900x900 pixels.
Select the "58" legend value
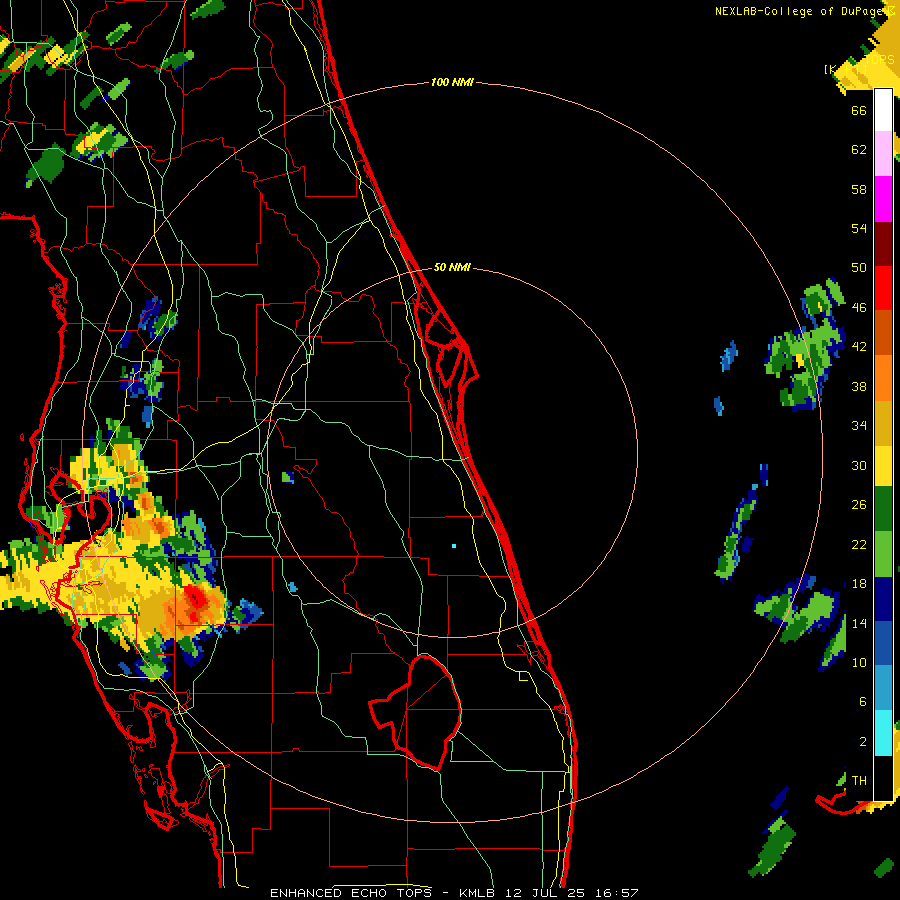859,189
